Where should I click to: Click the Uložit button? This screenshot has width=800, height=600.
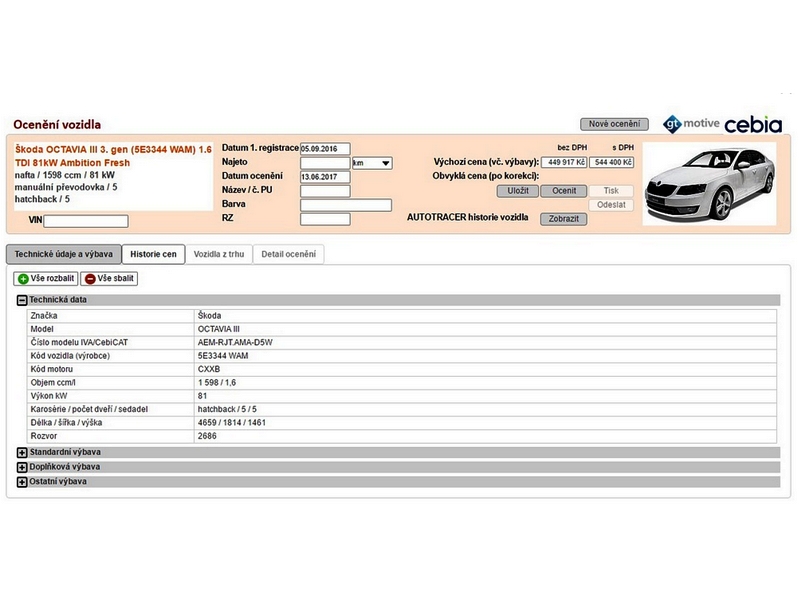tap(518, 191)
